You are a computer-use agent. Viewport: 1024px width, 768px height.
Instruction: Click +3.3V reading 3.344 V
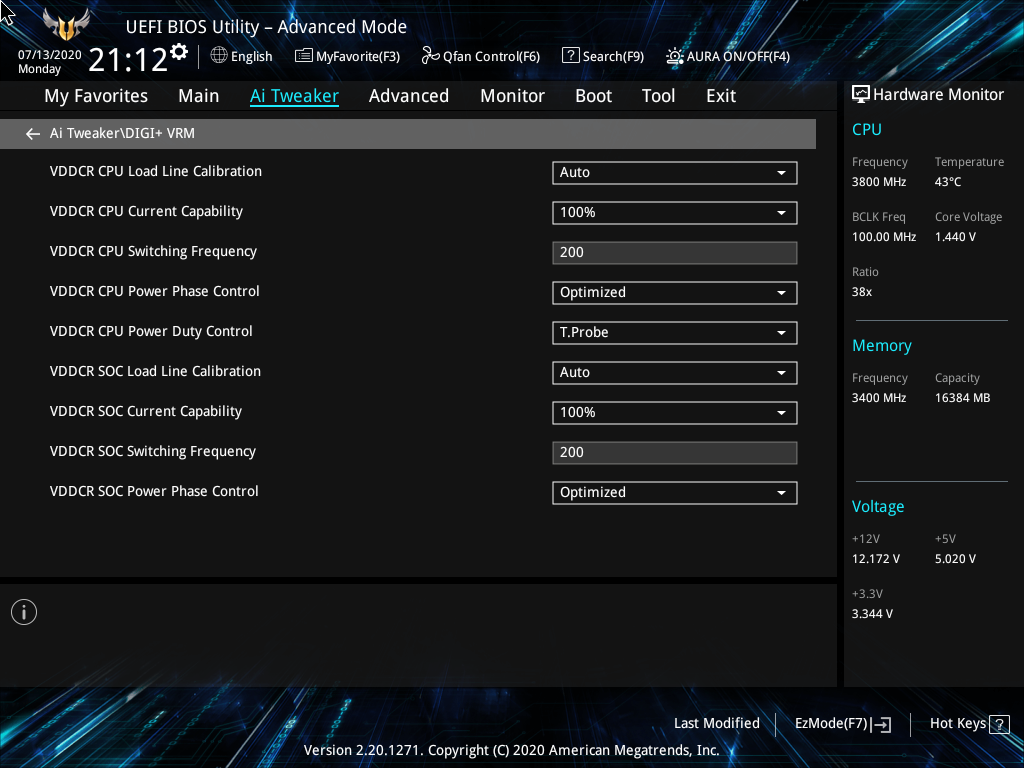872,614
